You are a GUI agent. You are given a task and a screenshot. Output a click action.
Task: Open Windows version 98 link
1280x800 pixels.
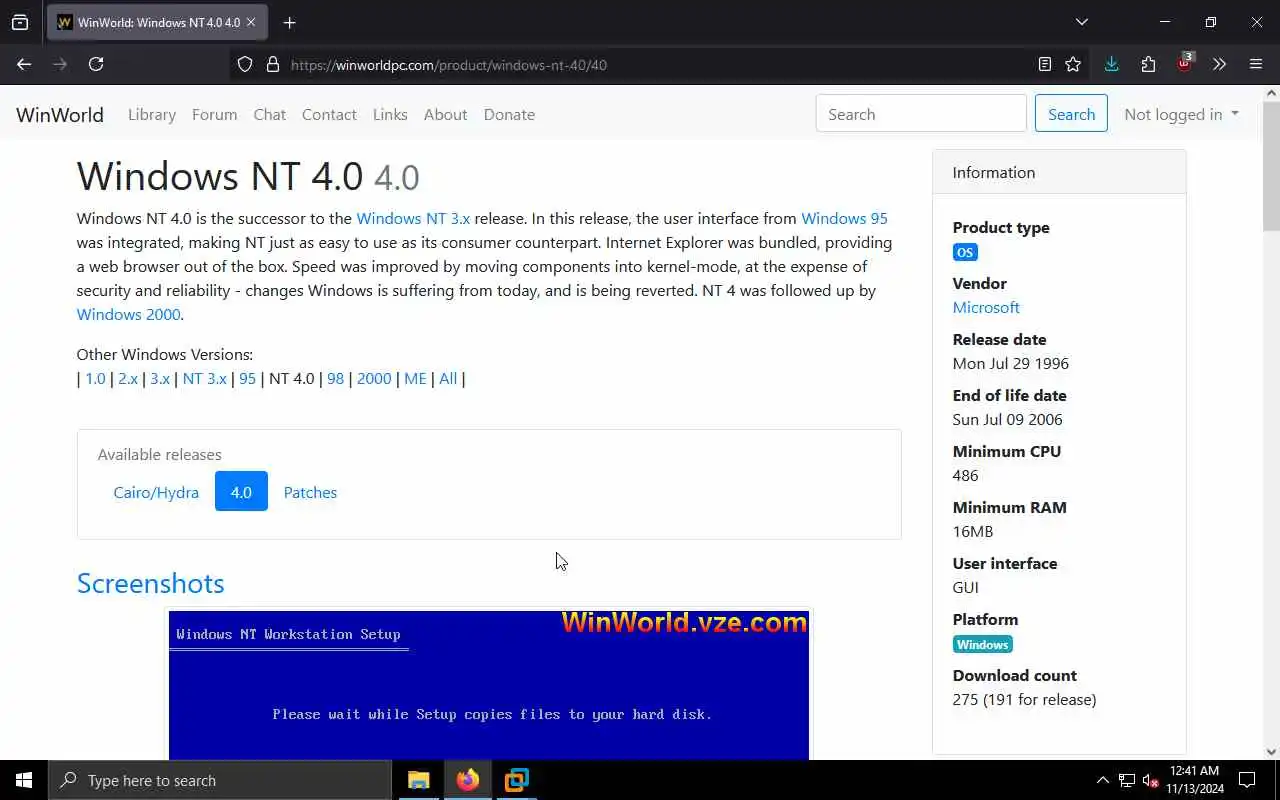pyautogui.click(x=335, y=378)
